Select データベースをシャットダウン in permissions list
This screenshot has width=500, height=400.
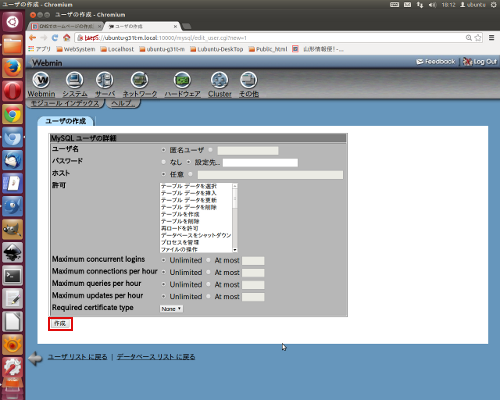pos(196,235)
